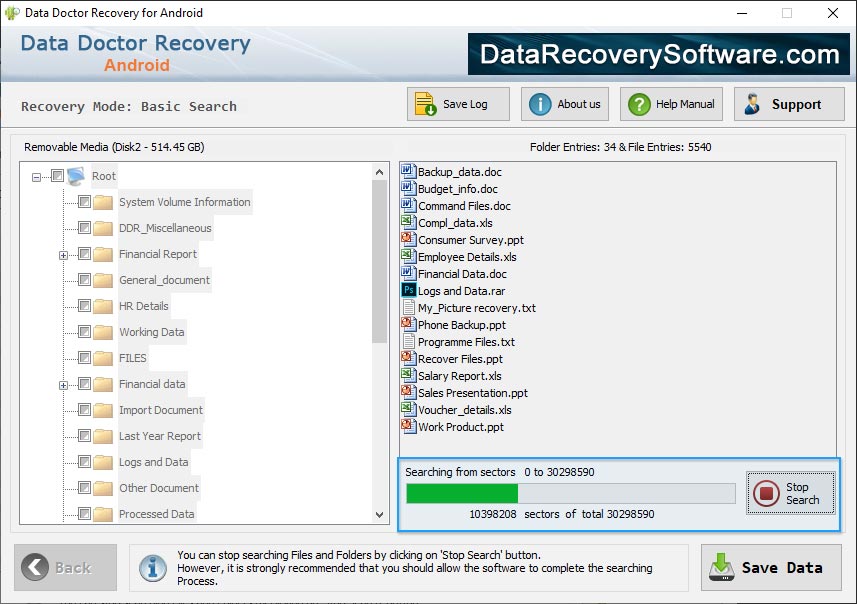
Task: Click the text icon beside Programme Files.txt
Action: (408, 342)
